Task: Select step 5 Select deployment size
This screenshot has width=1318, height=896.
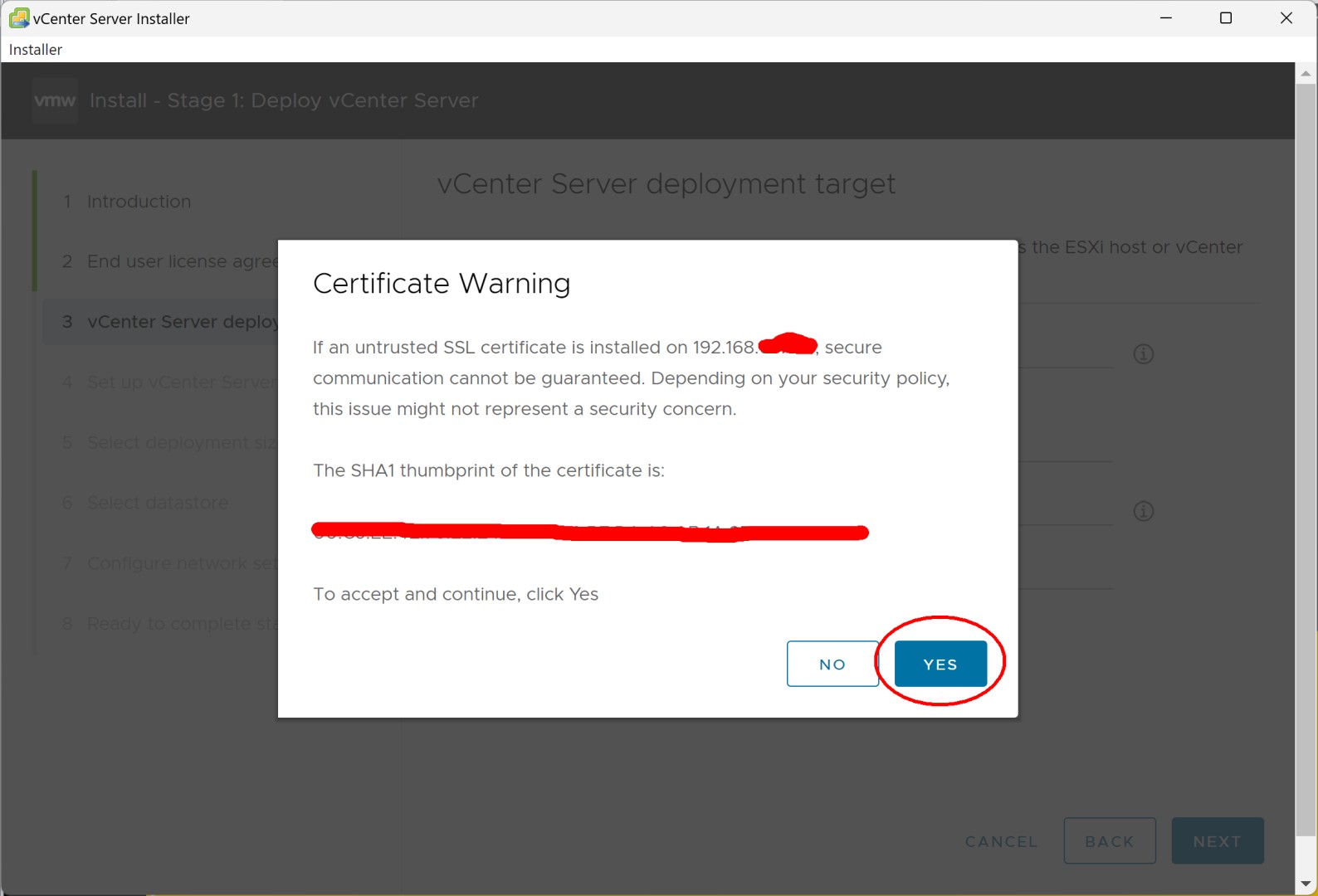Action: point(170,443)
